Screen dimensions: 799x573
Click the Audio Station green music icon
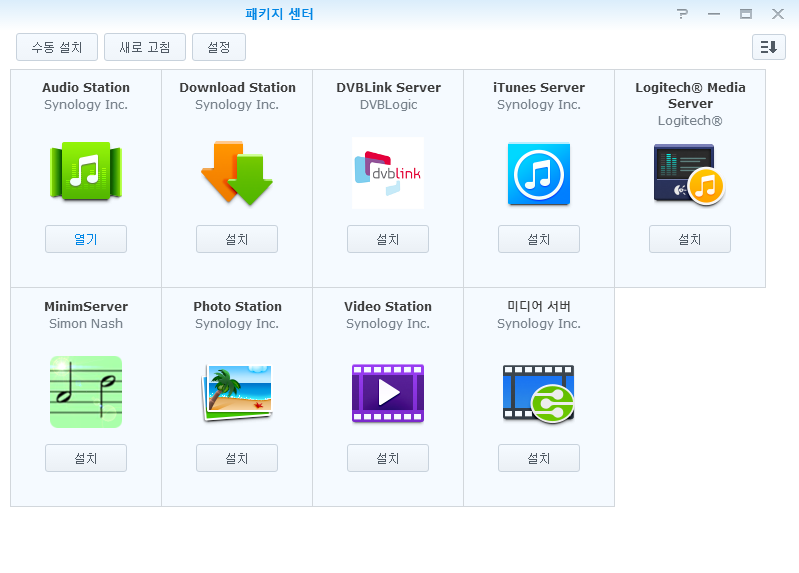(x=86, y=172)
